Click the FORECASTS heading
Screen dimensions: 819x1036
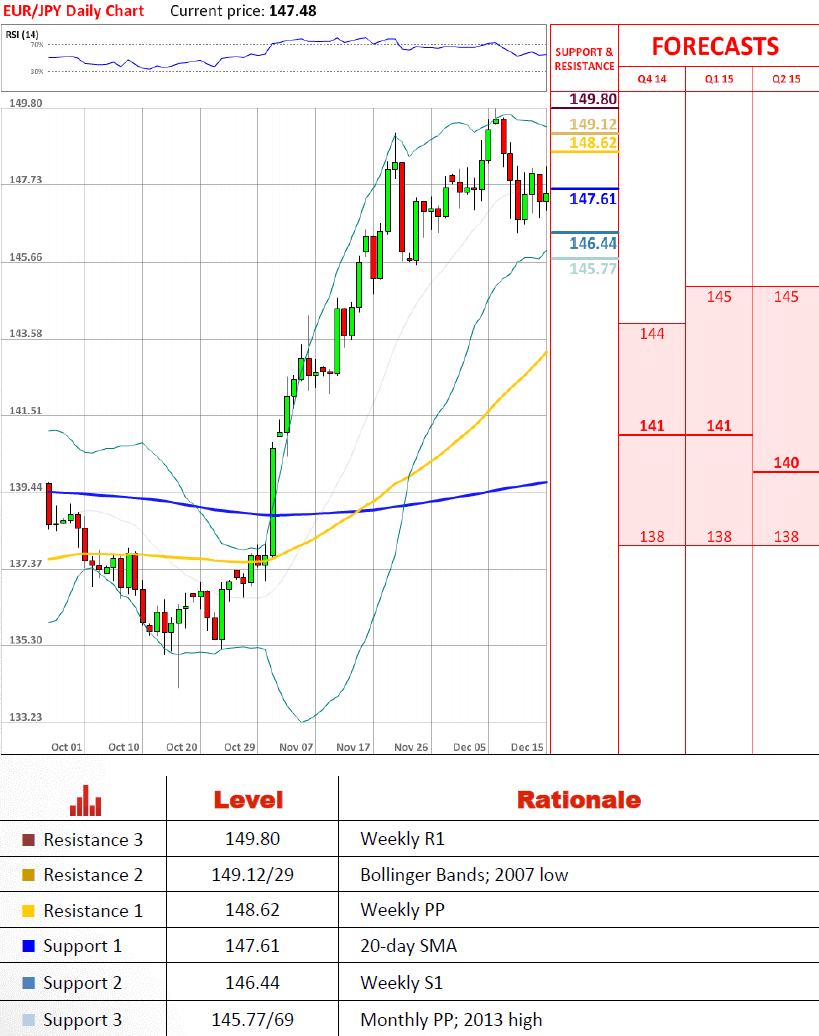715,46
